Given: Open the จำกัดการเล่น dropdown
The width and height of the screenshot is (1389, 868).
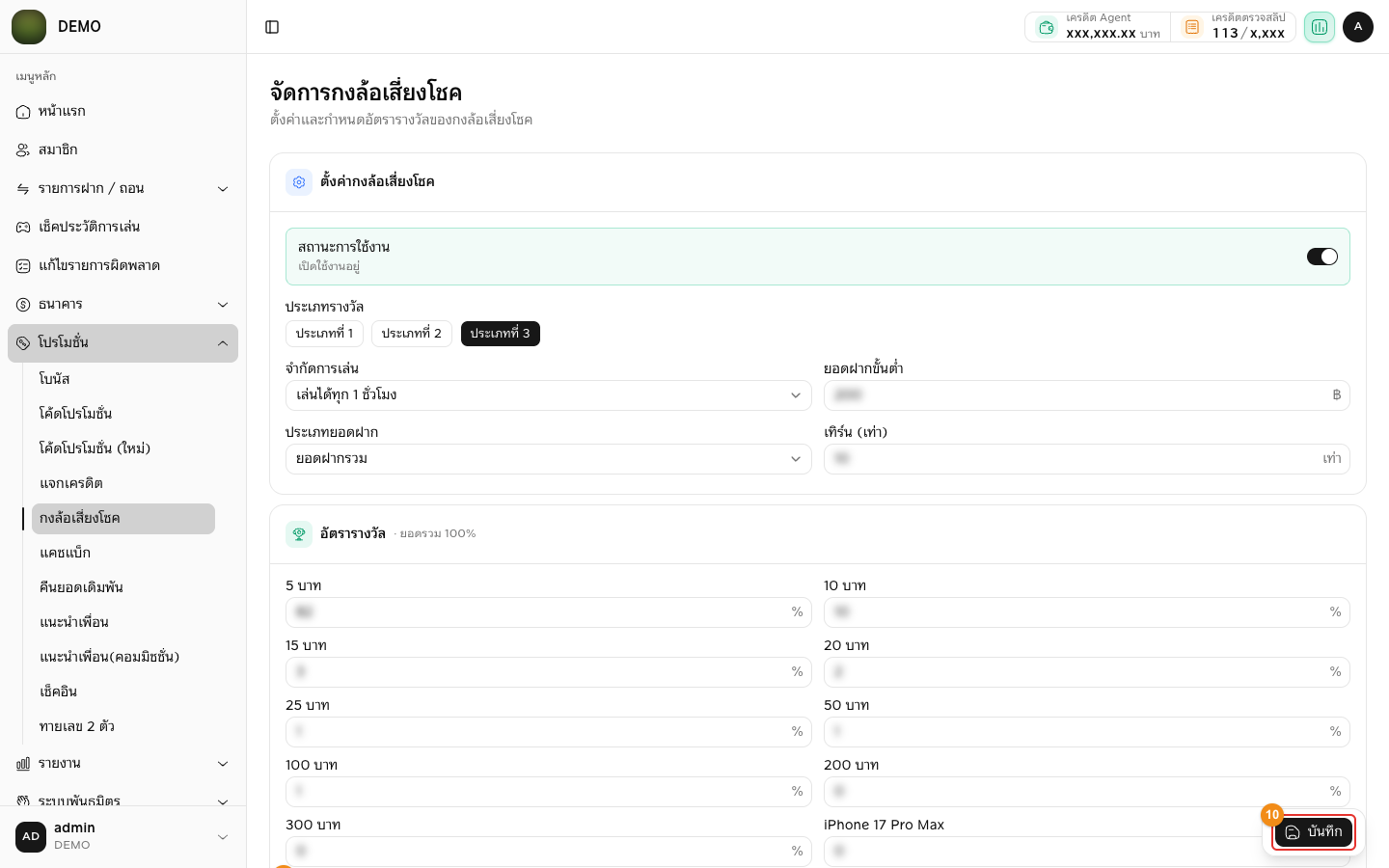Looking at the screenshot, I should coord(549,395).
